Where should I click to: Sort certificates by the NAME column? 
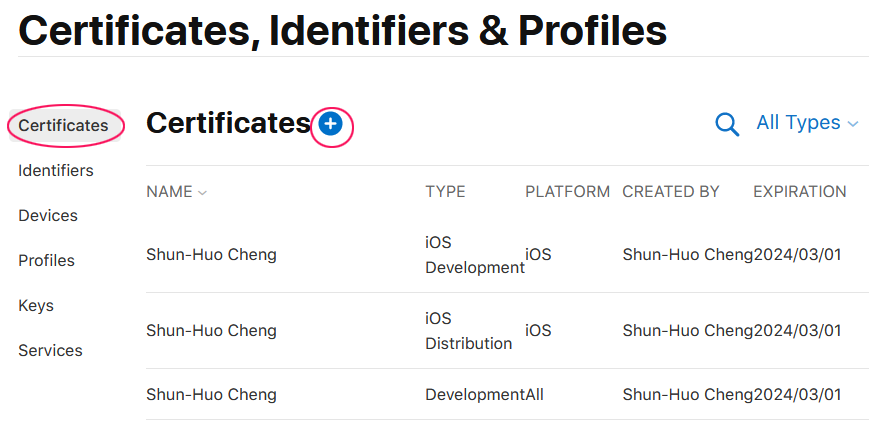(x=176, y=192)
